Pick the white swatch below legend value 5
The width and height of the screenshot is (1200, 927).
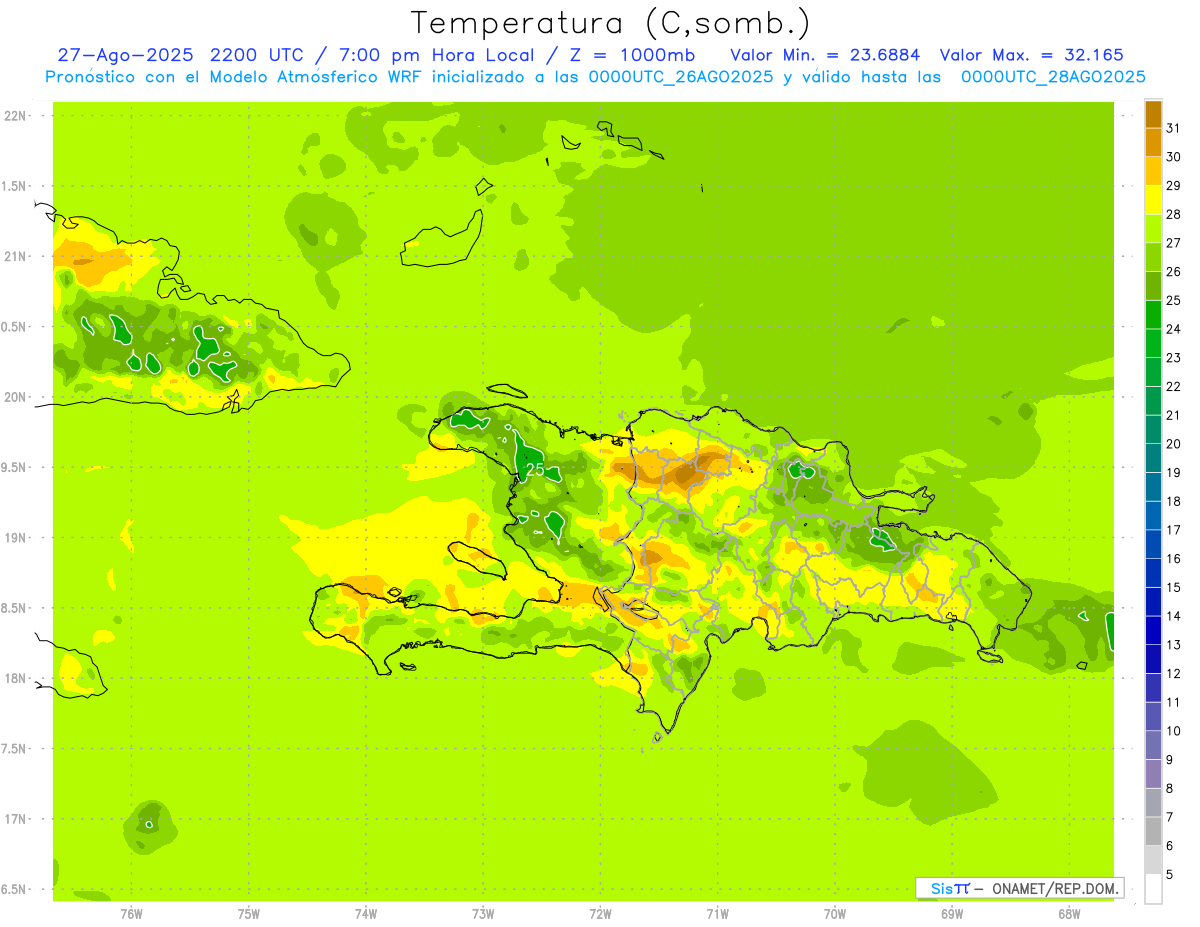(1154, 889)
